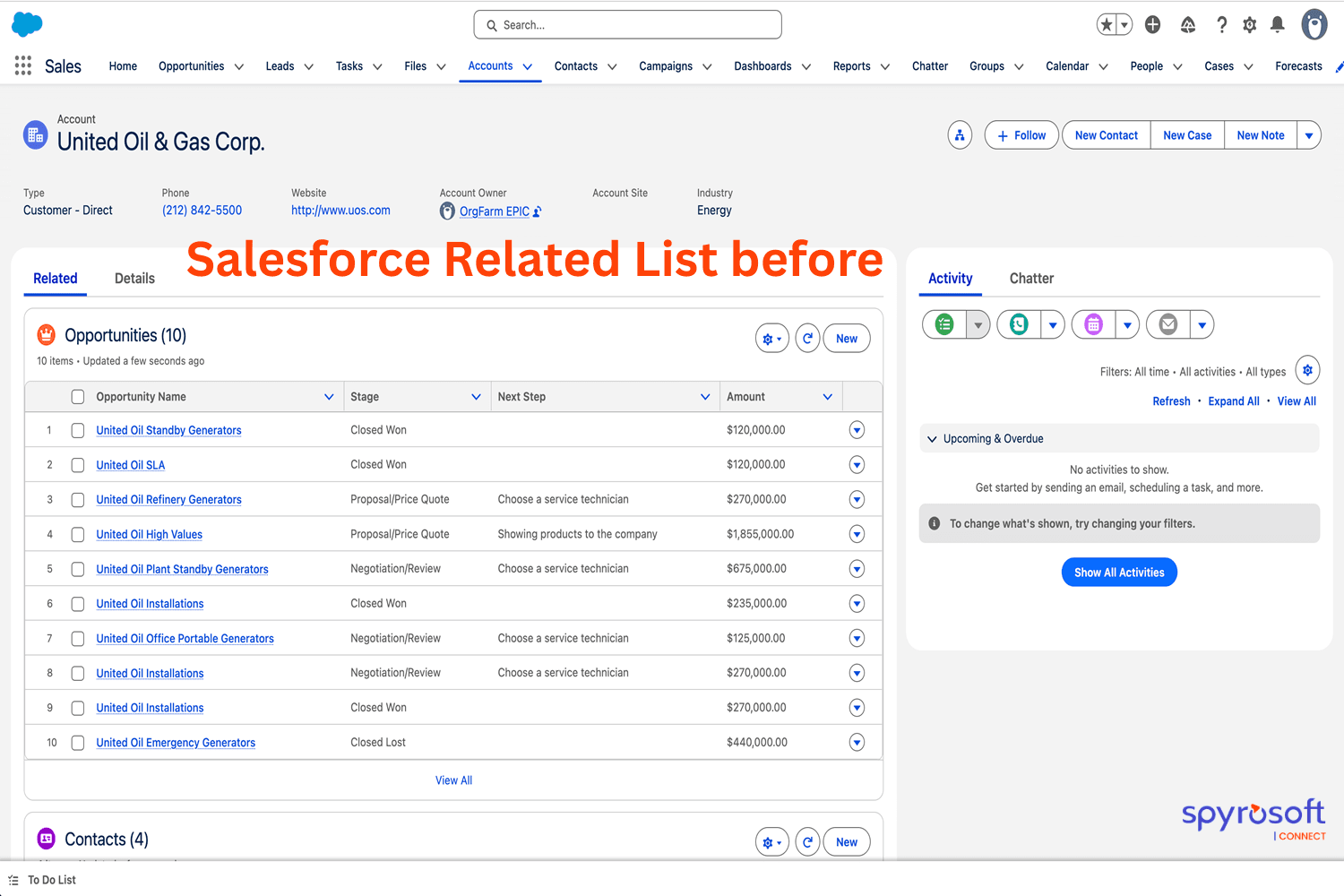The image size is (1344, 896).
Task: Open the Stage column menu
Action: [x=476, y=397]
